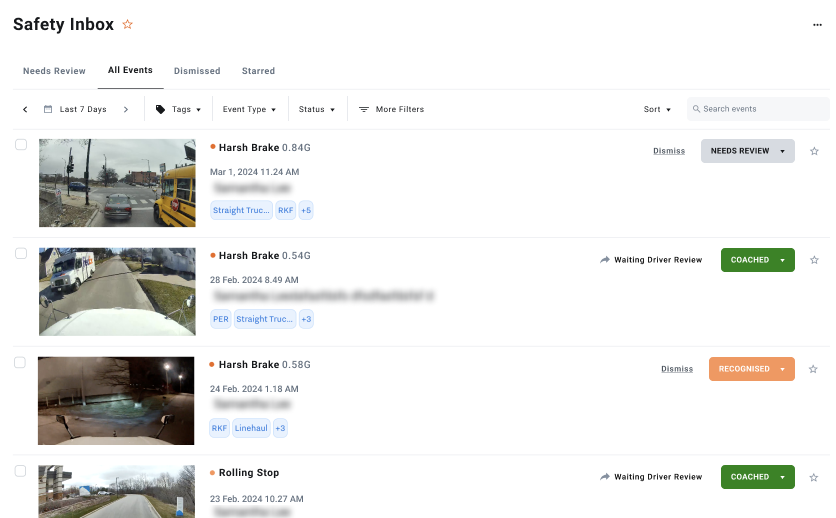Expand +3 tags on Harsh Brake 0.58G
This screenshot has width=836, height=518.
click(280, 428)
